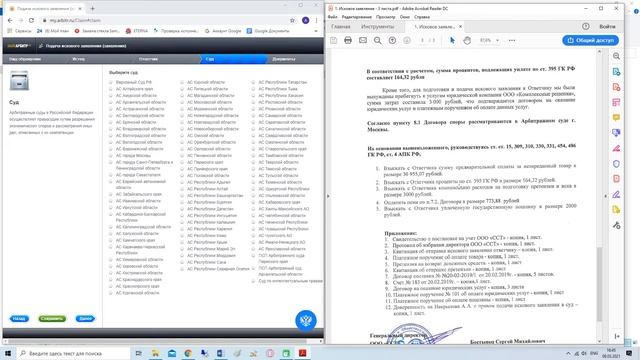This screenshot has height=360, width=640.
Task: Click the email envelope icon in Acrobat
Action: (x=363, y=40)
